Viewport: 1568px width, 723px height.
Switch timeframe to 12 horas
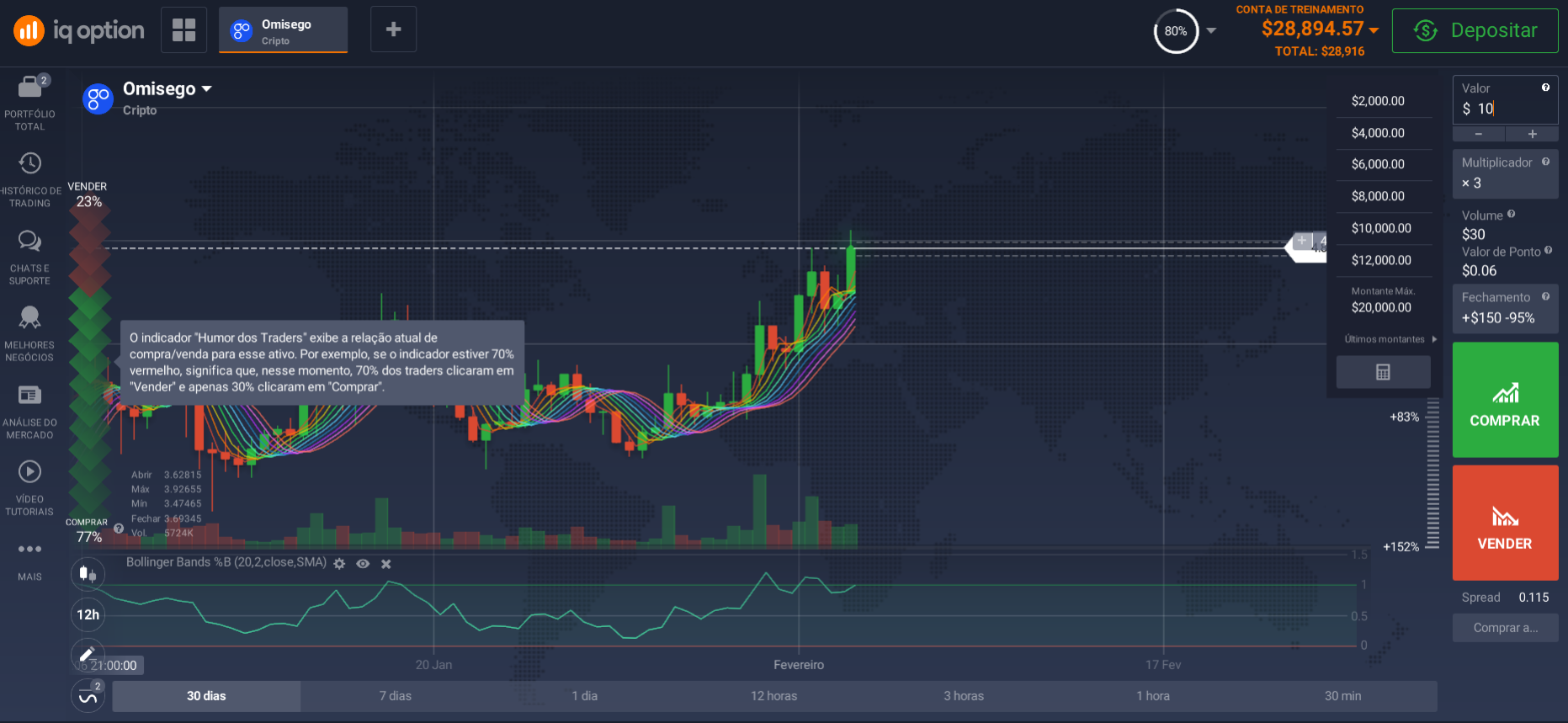pyautogui.click(x=773, y=696)
